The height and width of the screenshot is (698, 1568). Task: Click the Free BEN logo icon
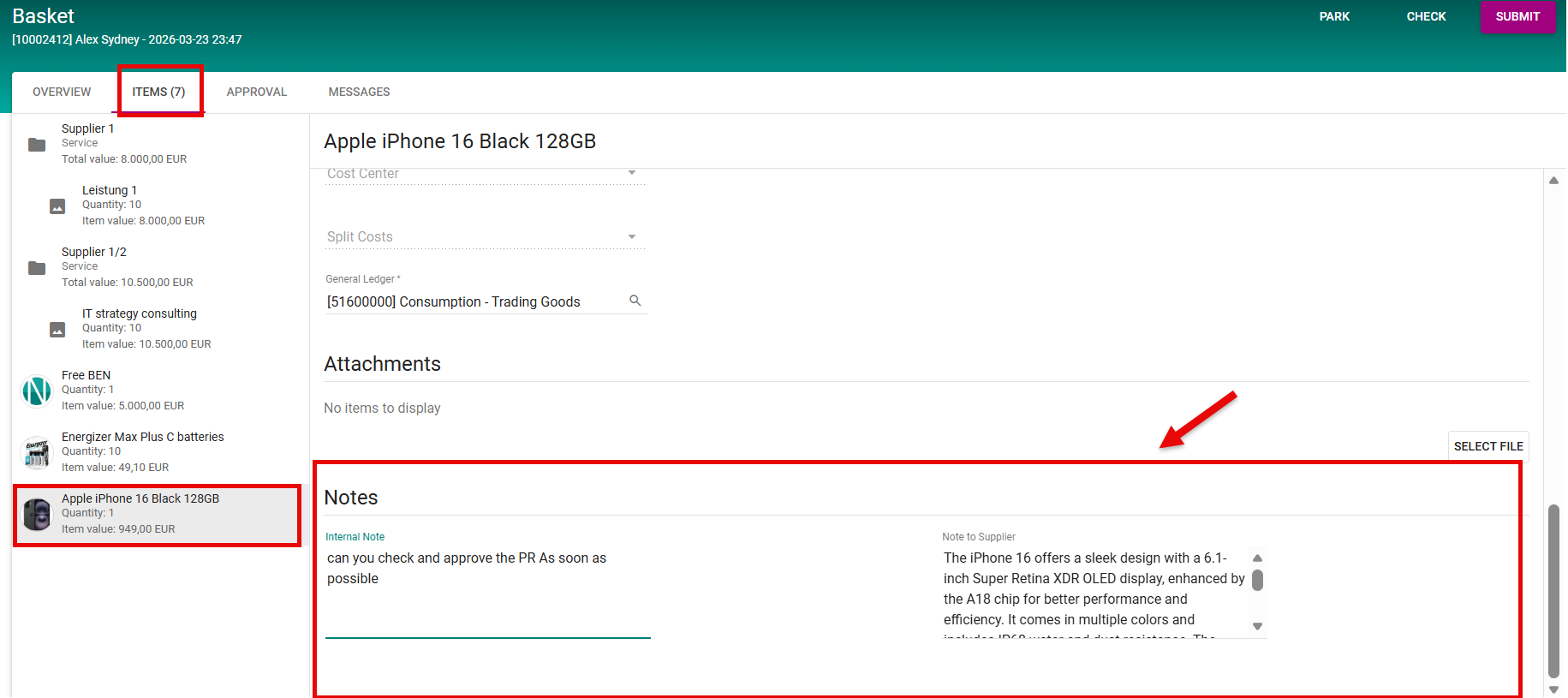click(x=37, y=391)
